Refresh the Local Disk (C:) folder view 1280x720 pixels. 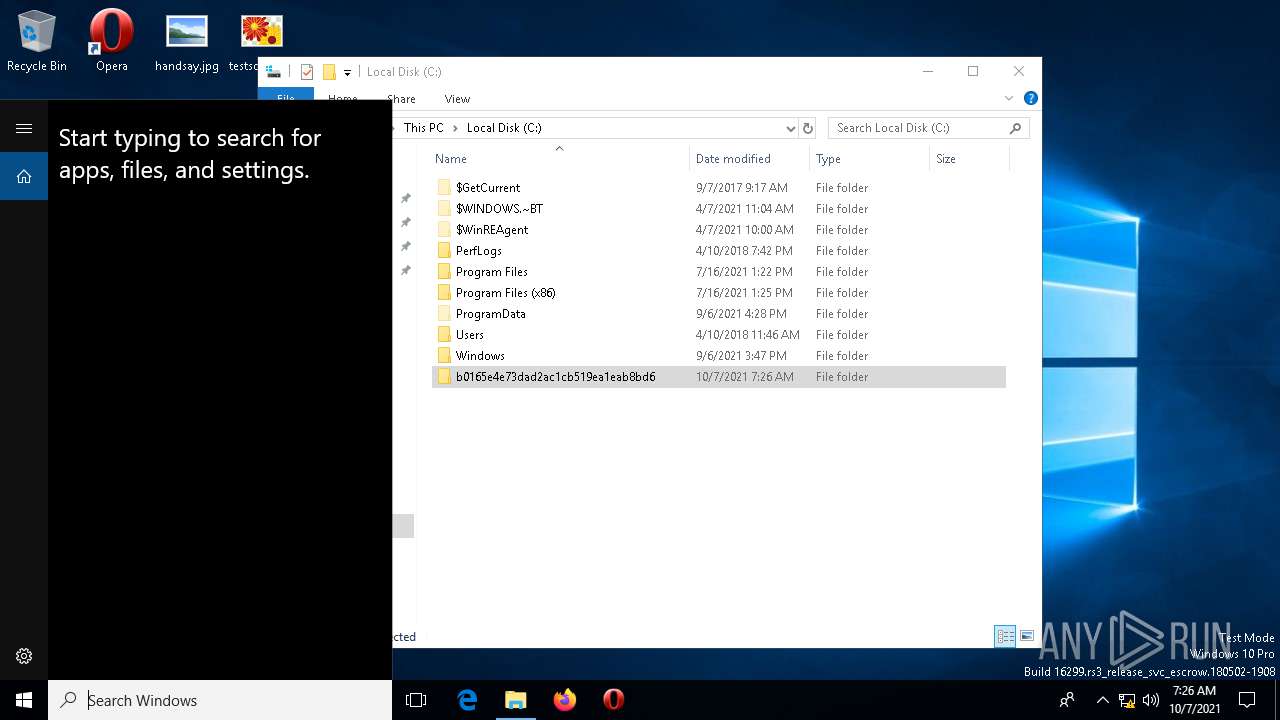[x=808, y=128]
